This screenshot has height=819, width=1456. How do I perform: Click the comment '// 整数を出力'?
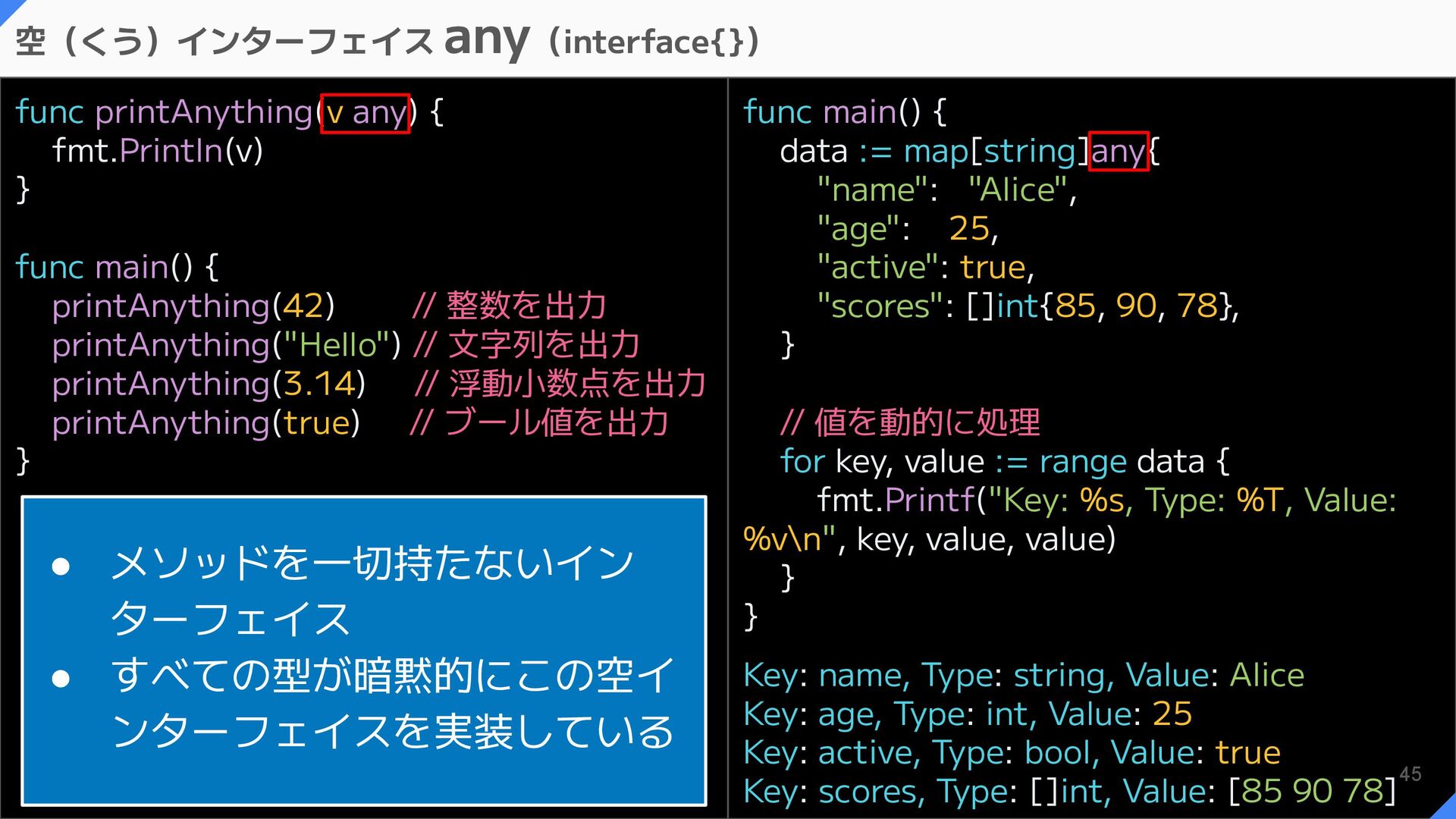pyautogui.click(x=509, y=306)
